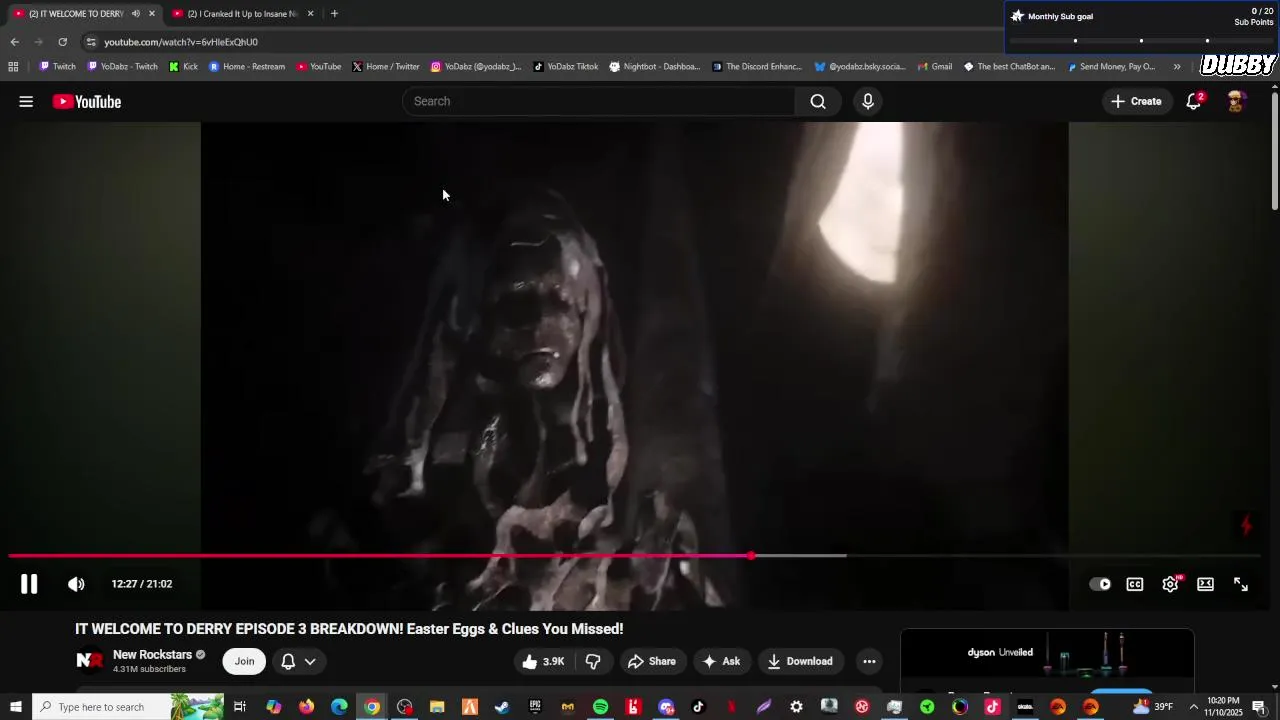Open the Home - Restream bookmark
The image size is (1280, 720).
(246, 67)
